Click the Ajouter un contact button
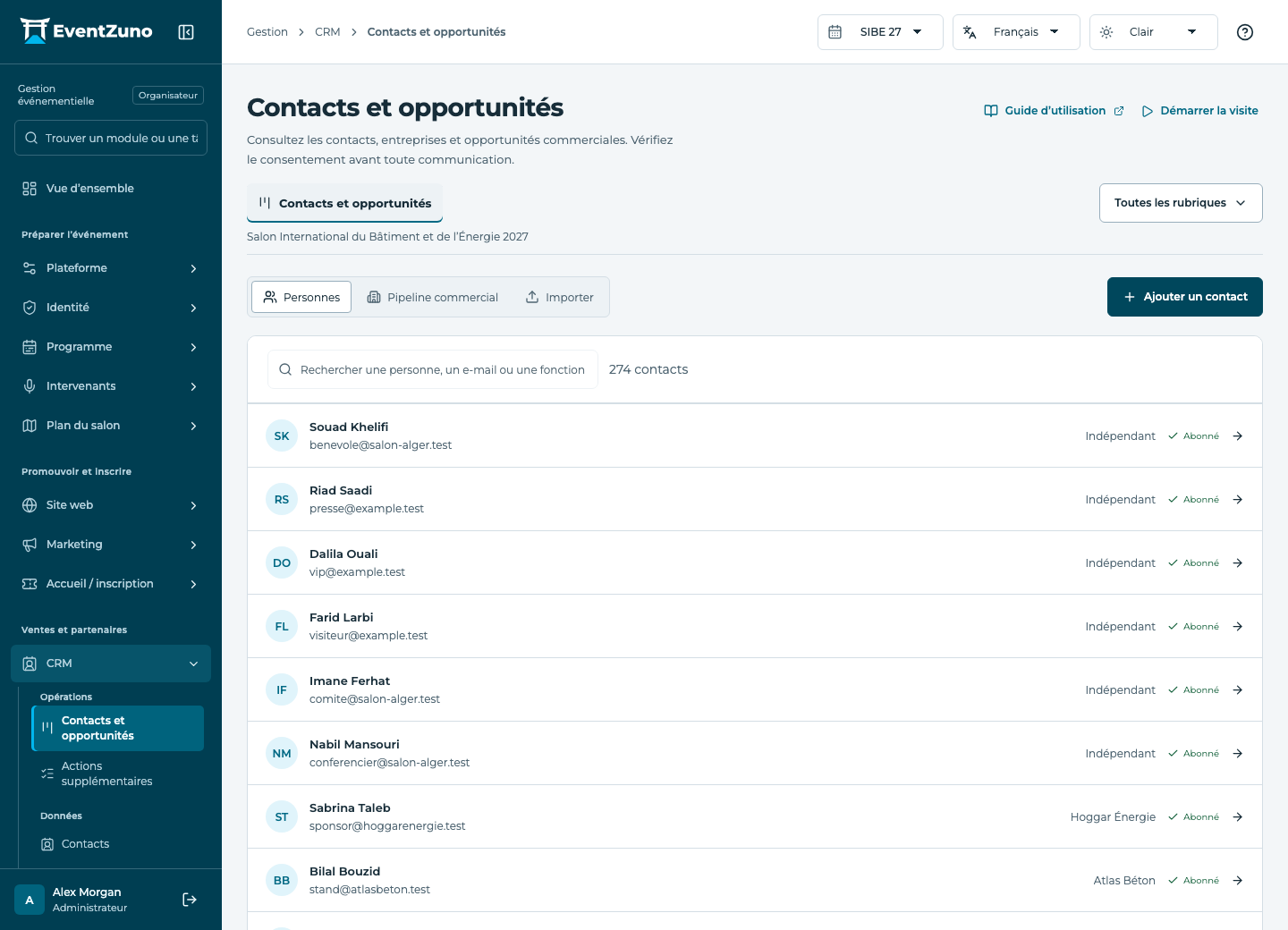The height and width of the screenshot is (930, 1288). point(1185,297)
